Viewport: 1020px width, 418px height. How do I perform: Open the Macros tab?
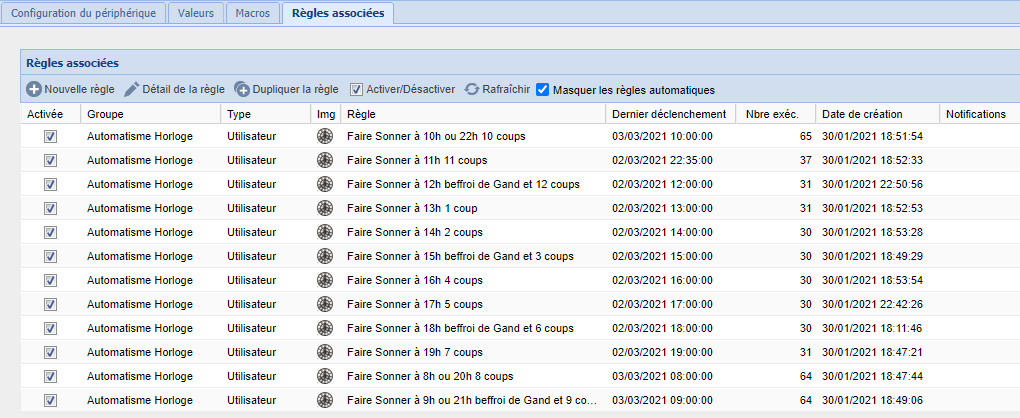(253, 14)
